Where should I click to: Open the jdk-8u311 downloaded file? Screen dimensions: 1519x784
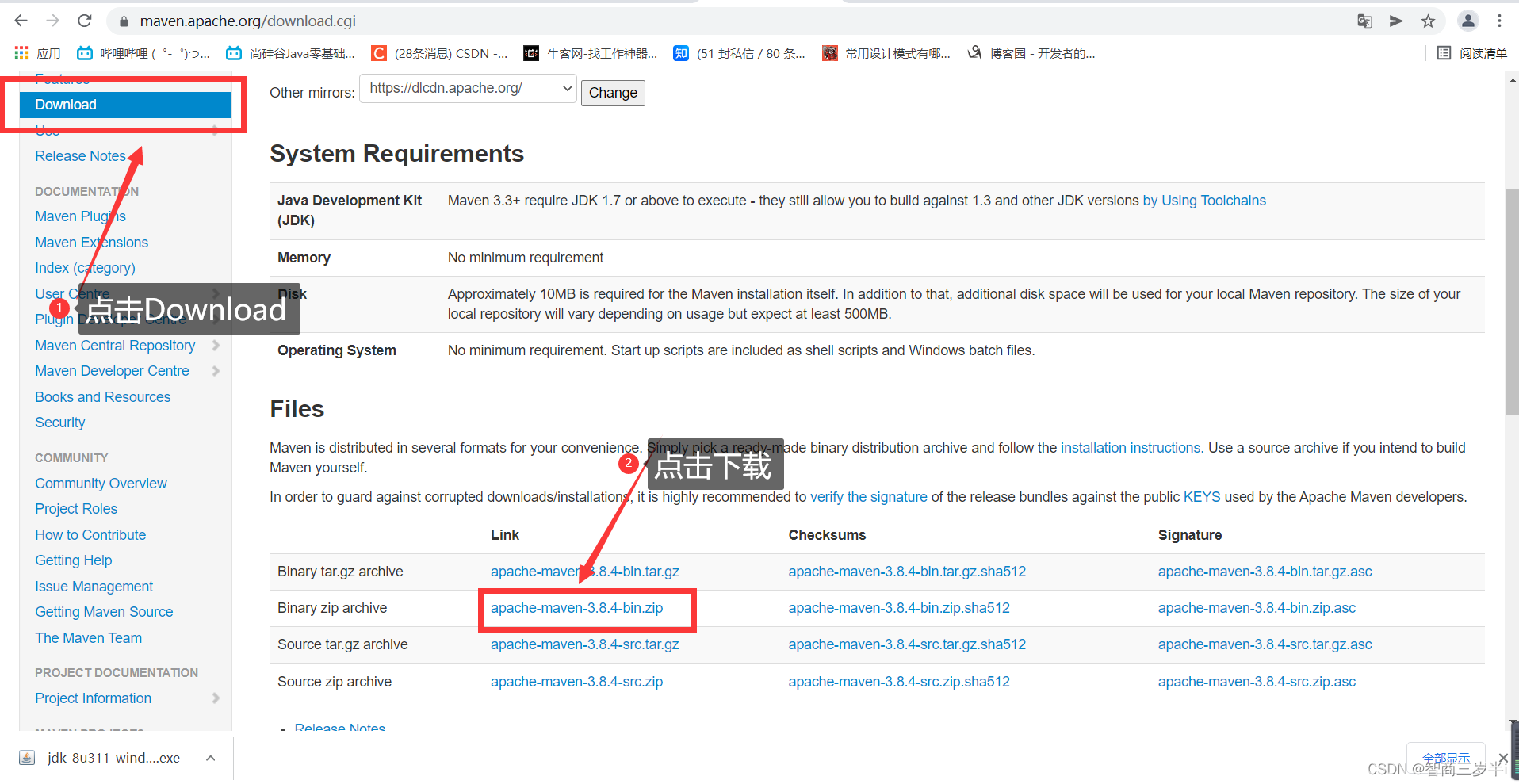coord(101,758)
